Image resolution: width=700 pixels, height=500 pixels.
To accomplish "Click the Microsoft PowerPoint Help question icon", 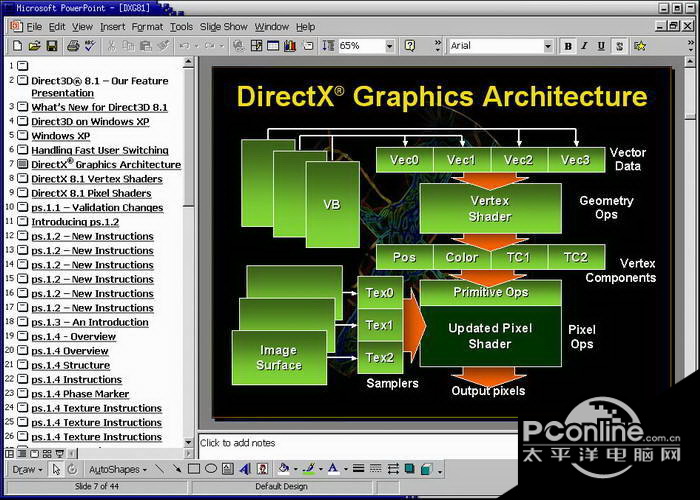I will click(x=410, y=46).
